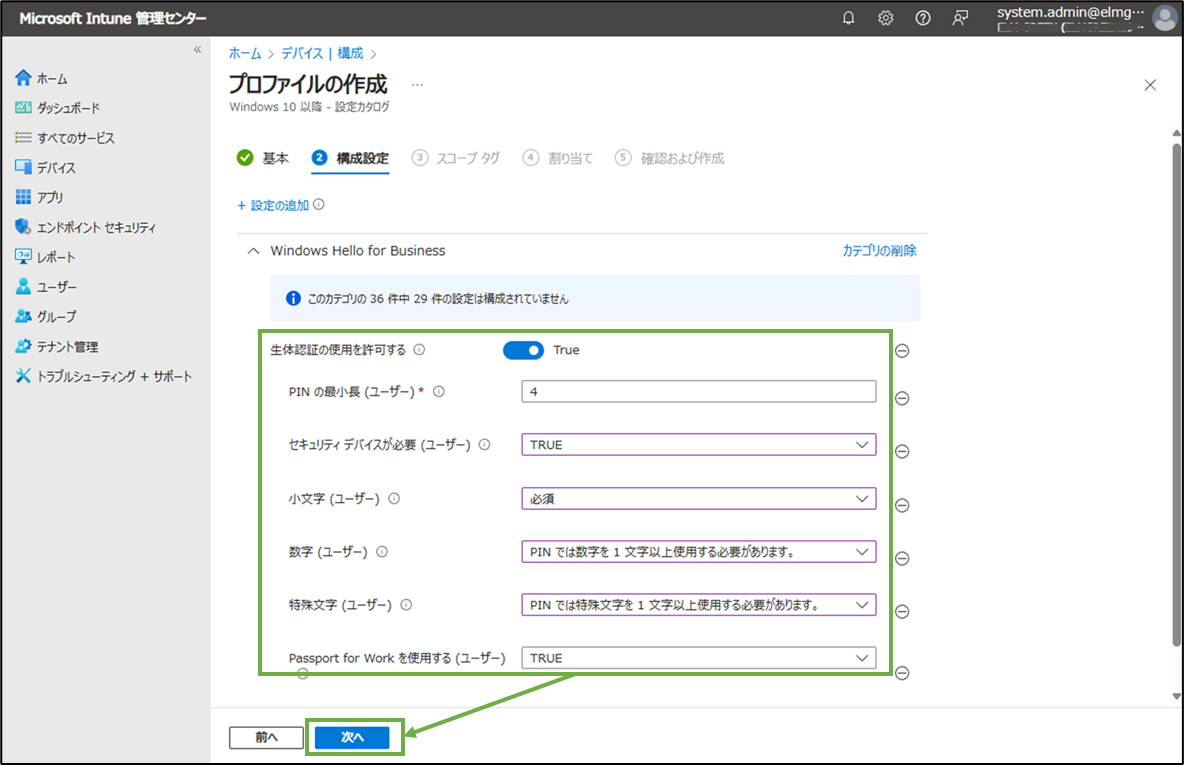Follow the ホーム breadcrumb link
Image resolution: width=1184 pixels, height=765 pixels.
tap(245, 53)
